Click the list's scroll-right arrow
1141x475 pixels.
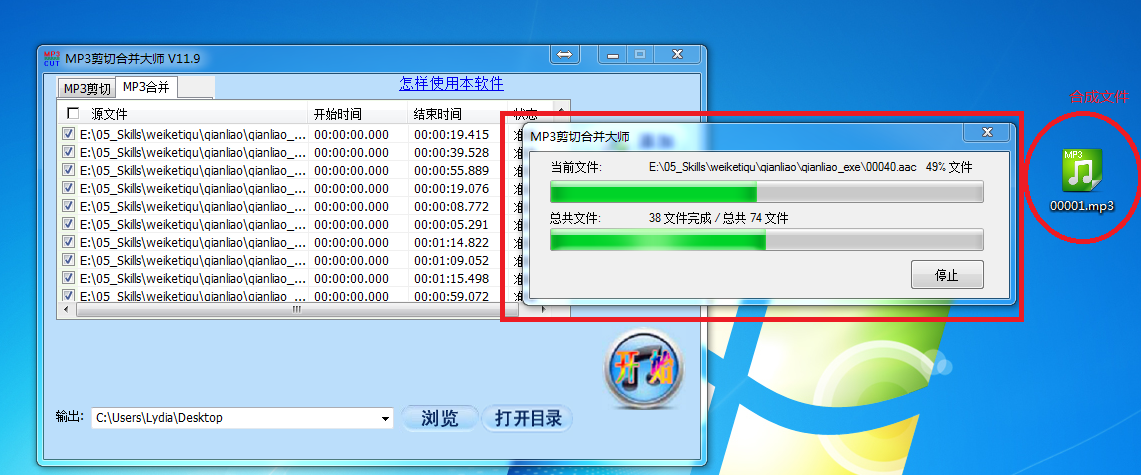click(x=543, y=310)
